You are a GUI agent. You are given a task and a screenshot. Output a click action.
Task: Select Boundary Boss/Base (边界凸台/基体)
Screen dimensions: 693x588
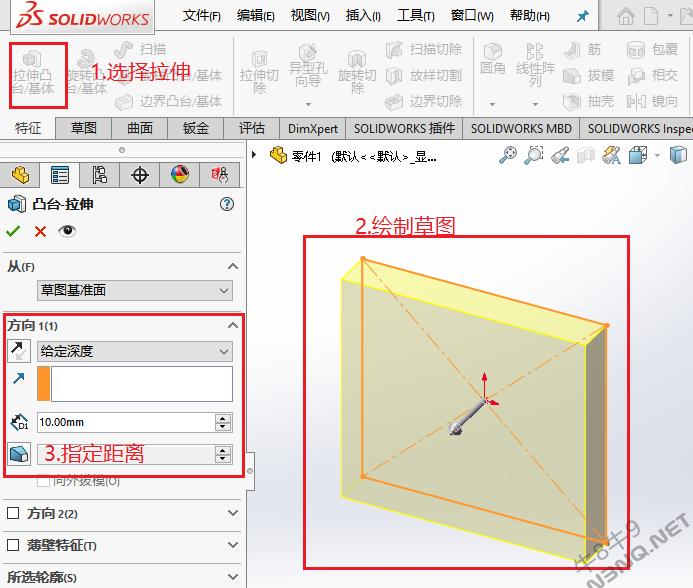(168, 102)
